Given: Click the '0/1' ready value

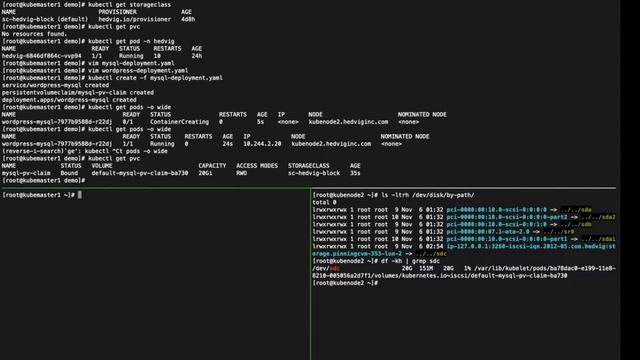Looking at the screenshot, I should [128, 122].
